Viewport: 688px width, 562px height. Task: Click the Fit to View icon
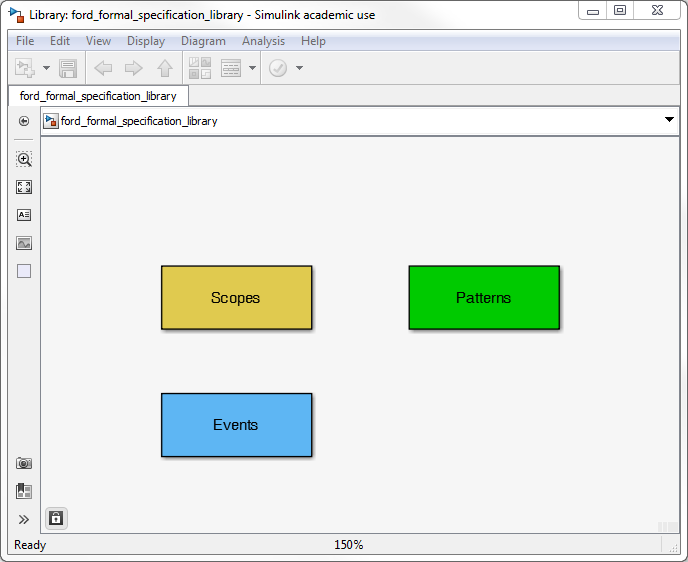tap(24, 187)
